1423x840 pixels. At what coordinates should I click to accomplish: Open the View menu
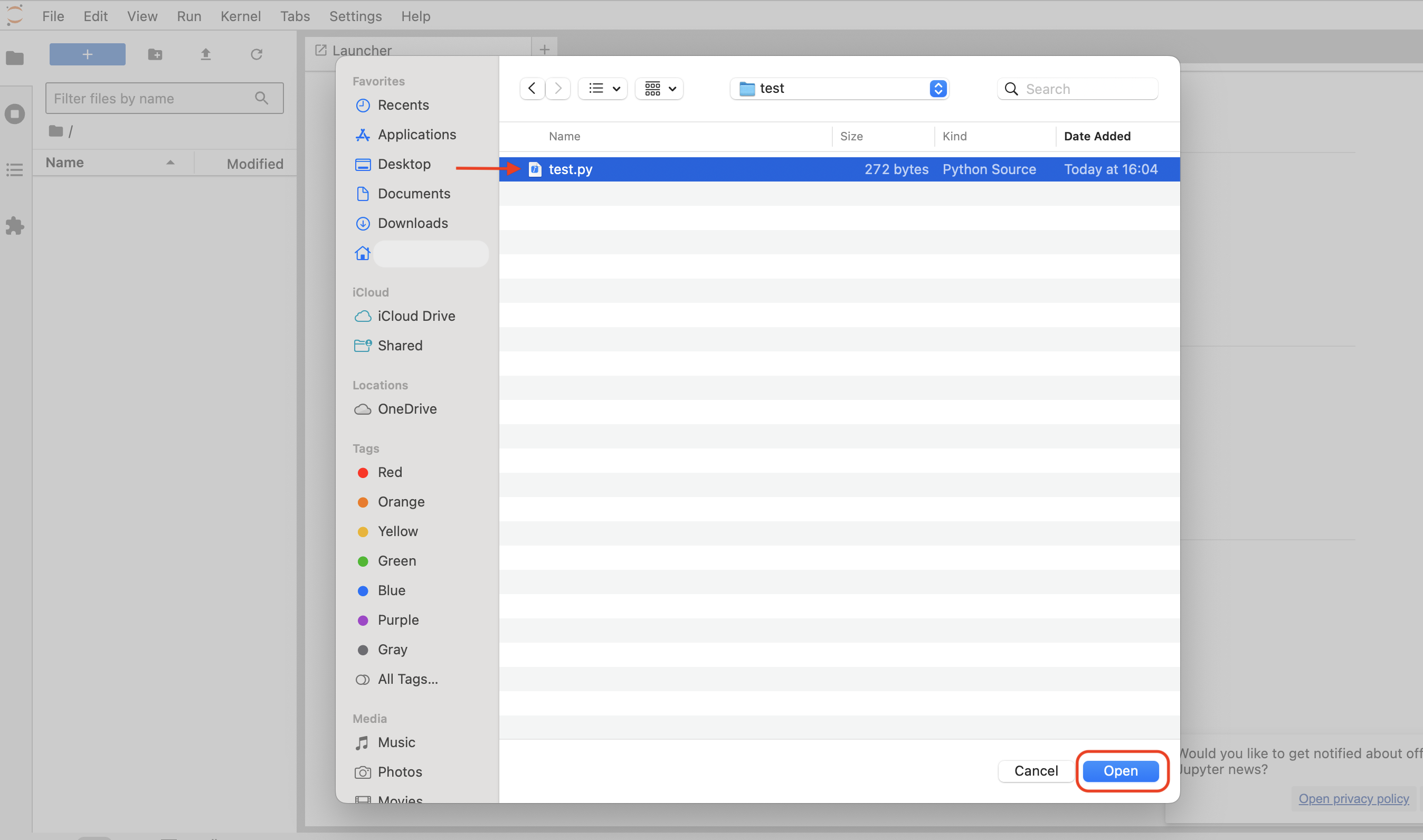pyautogui.click(x=142, y=16)
